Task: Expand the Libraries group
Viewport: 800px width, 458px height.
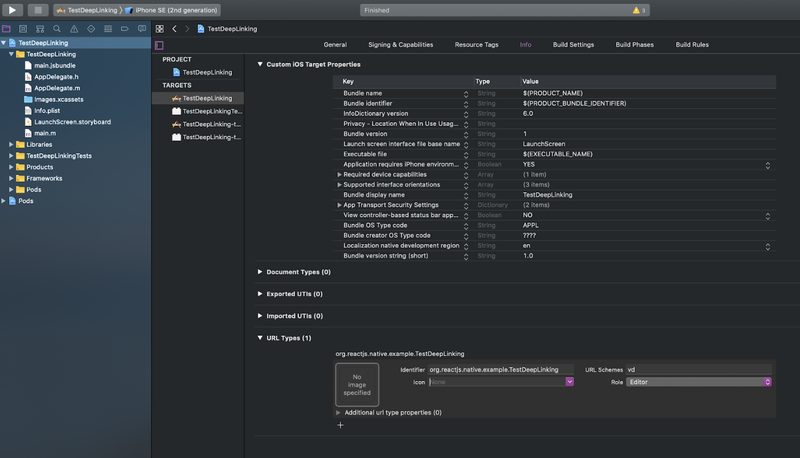Action: click(11, 144)
